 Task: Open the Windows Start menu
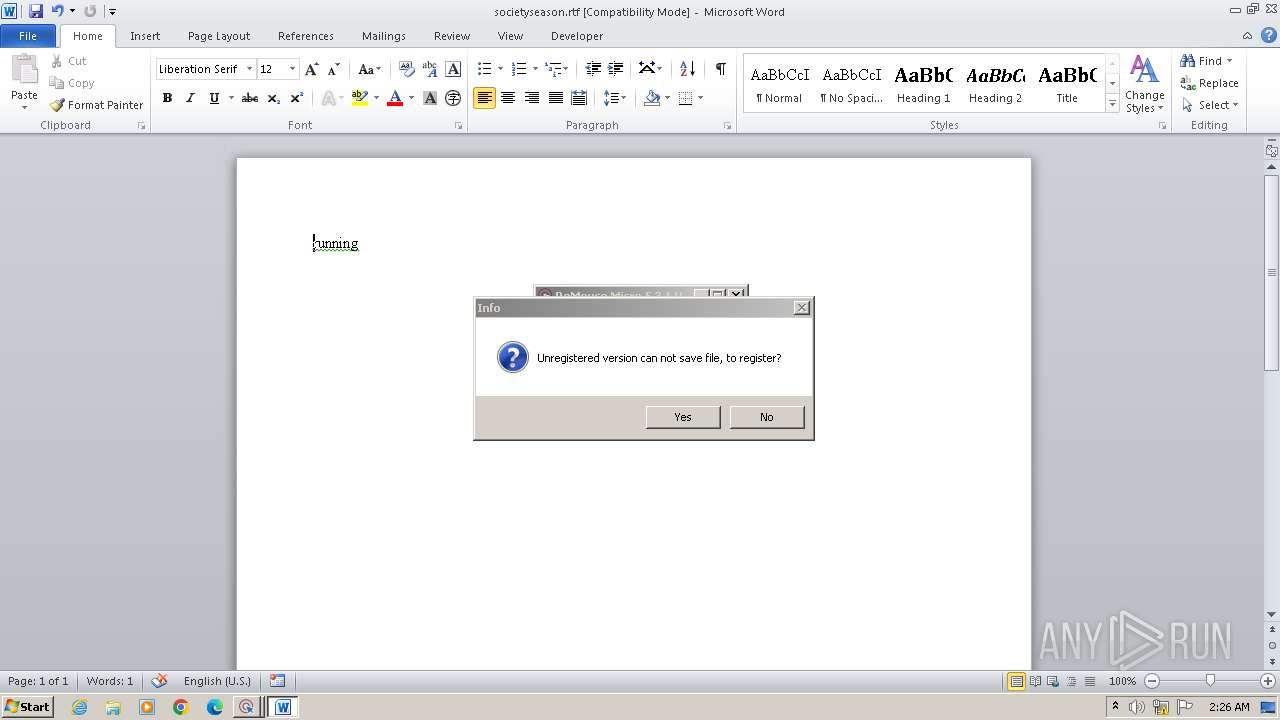pos(27,707)
